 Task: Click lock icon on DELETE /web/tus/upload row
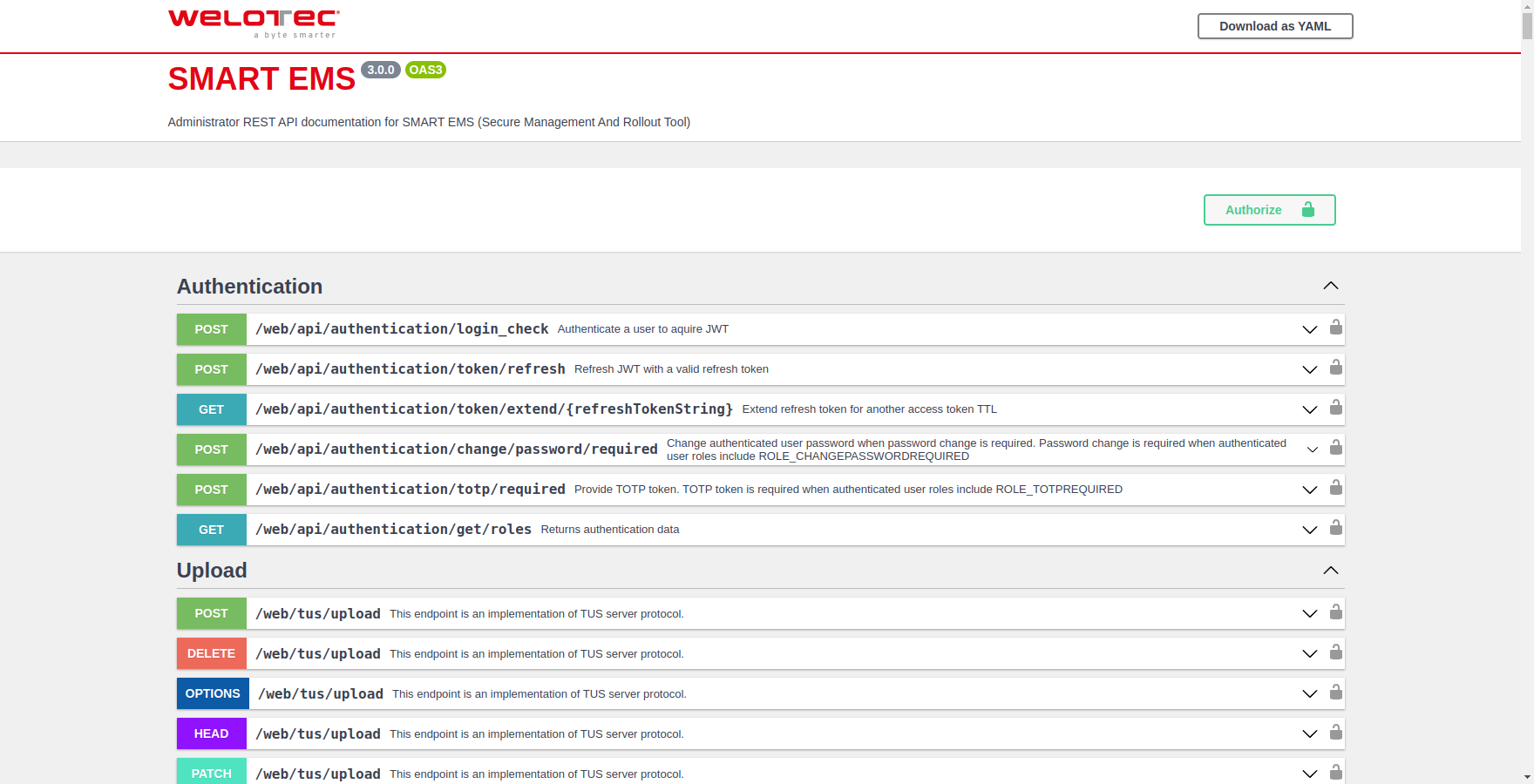[x=1335, y=652]
